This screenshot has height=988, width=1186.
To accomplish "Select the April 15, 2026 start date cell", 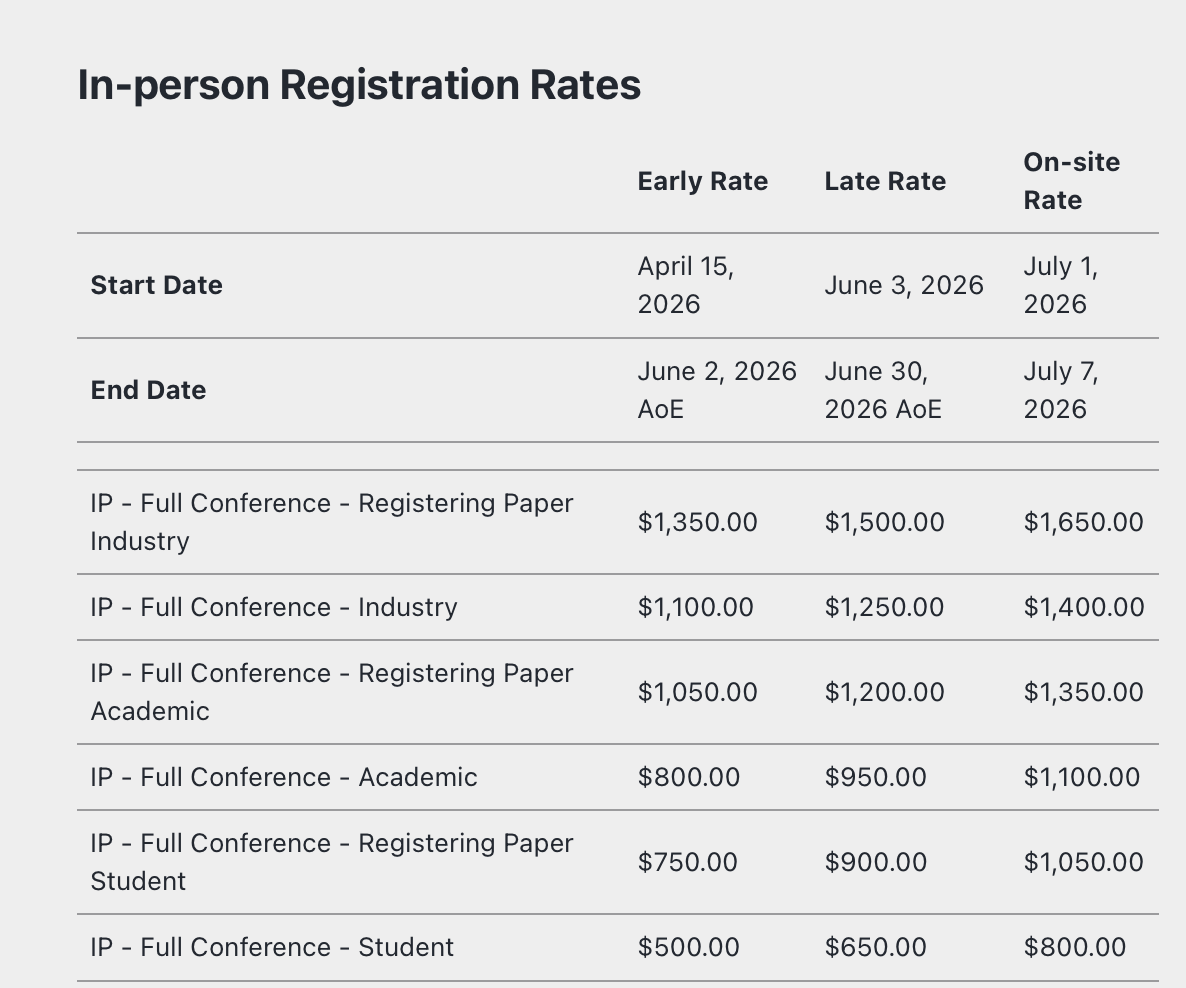I will tap(686, 285).
